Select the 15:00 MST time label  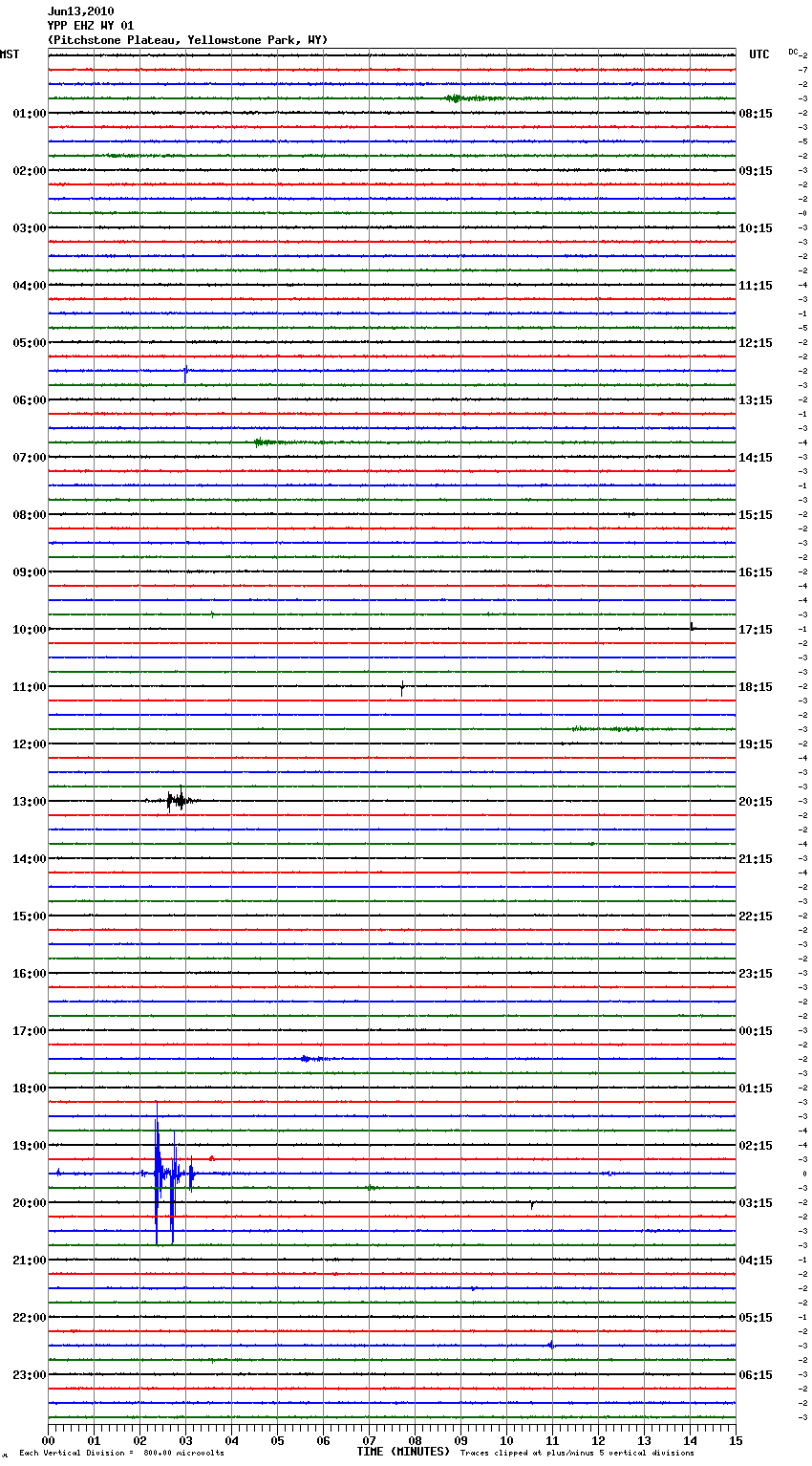pyautogui.click(x=30, y=916)
